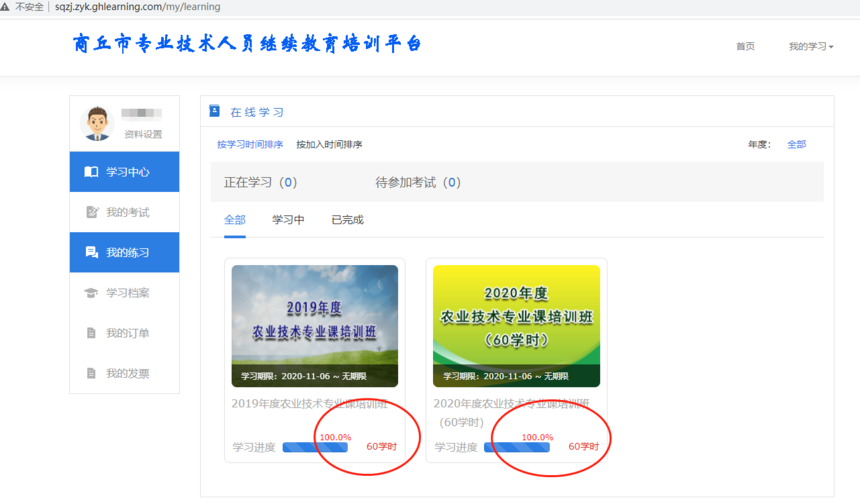Click 60学时 on the 2020 course card
Screen dimensions: 860x504
pos(584,446)
